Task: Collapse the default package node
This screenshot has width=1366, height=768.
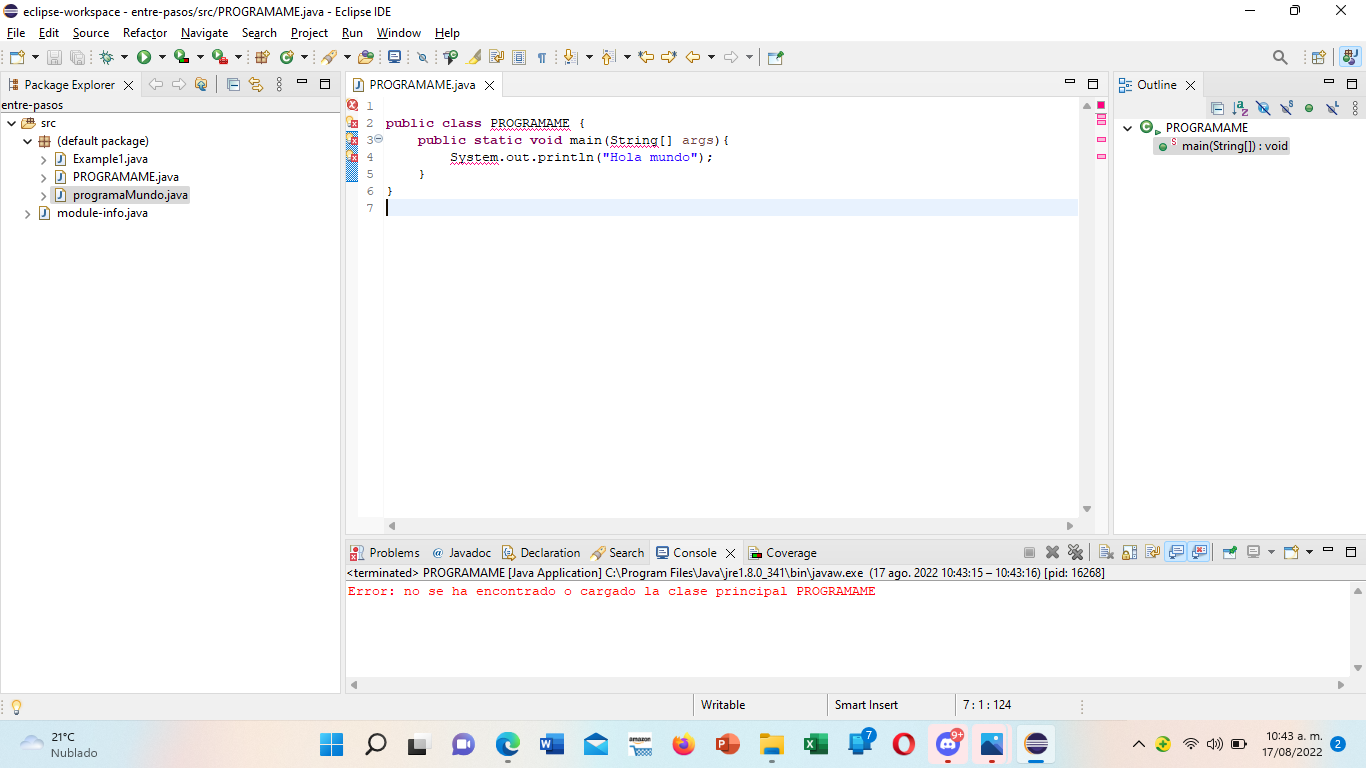Action: (x=27, y=141)
